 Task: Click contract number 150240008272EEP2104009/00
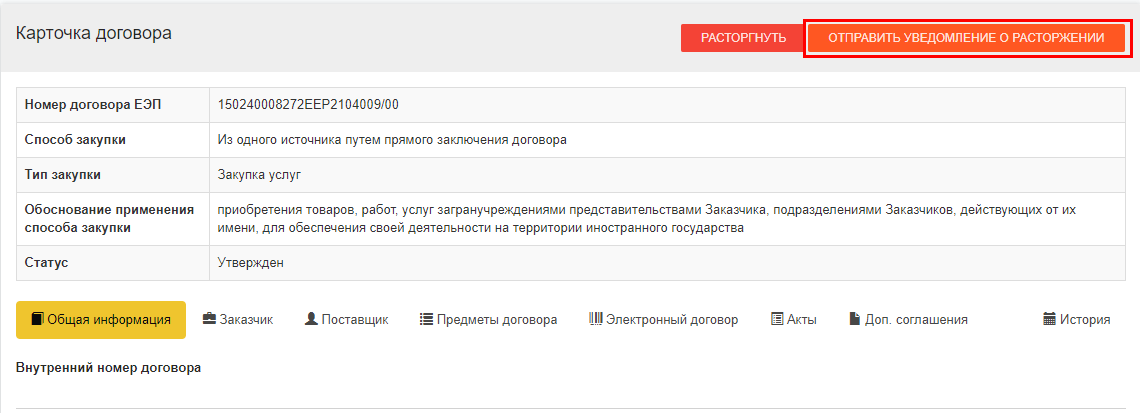click(308, 105)
